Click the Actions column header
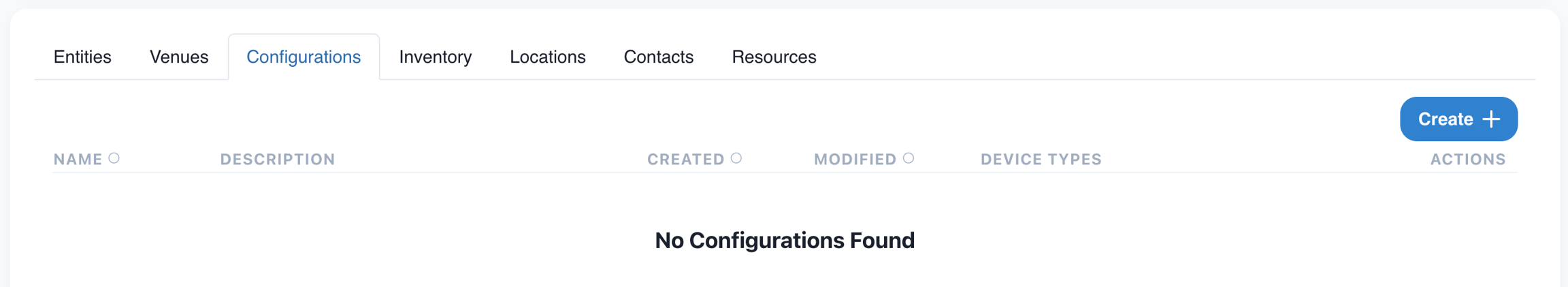 point(1468,160)
